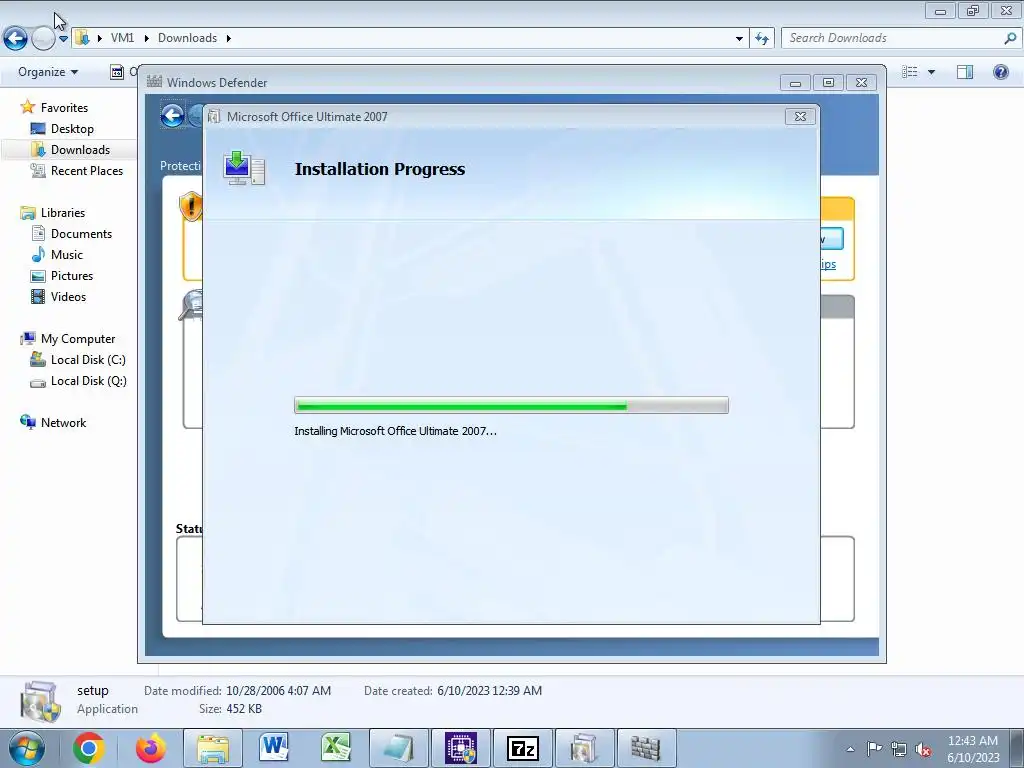The image size is (1024, 768).
Task: Open Microsoft Word from the taskbar
Action: (274, 748)
